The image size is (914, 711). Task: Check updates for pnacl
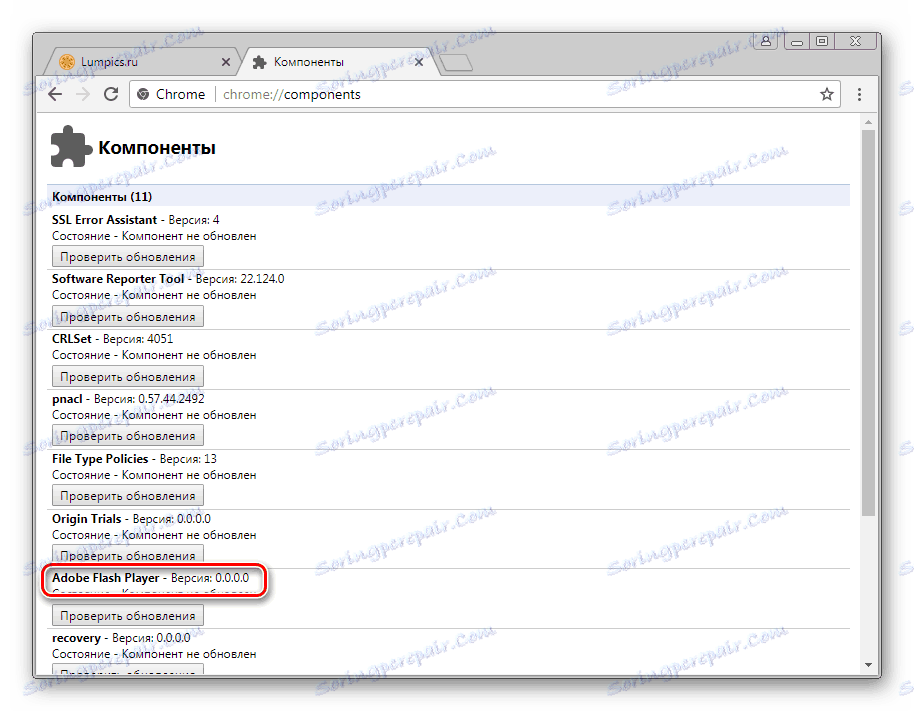coord(128,436)
